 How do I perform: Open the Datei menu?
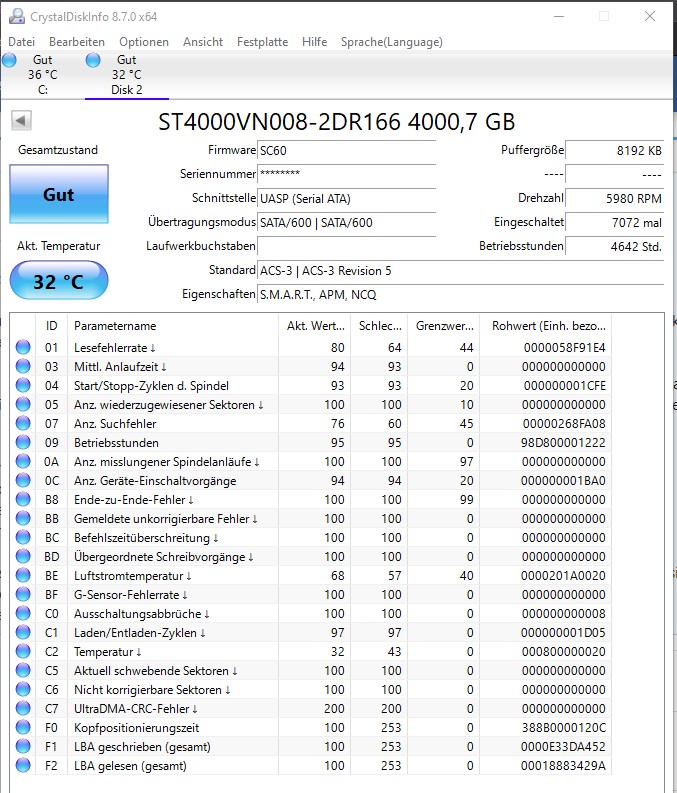point(21,42)
